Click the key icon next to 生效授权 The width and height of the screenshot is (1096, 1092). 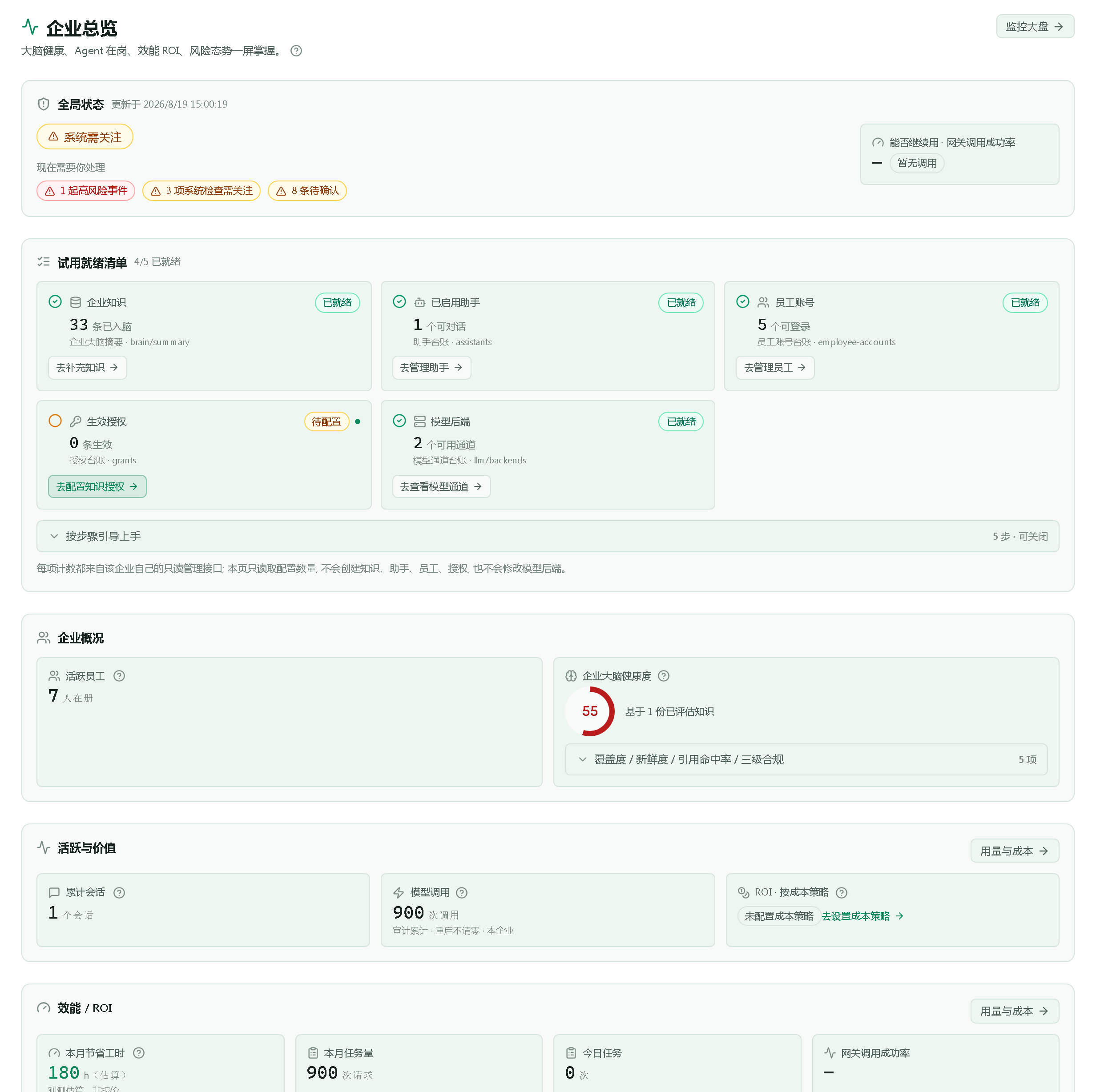(x=76, y=421)
